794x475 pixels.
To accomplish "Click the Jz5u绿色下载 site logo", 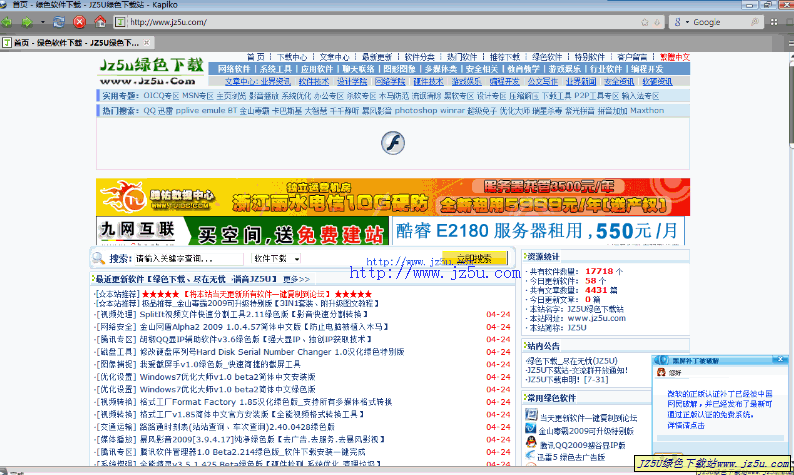I will [151, 71].
